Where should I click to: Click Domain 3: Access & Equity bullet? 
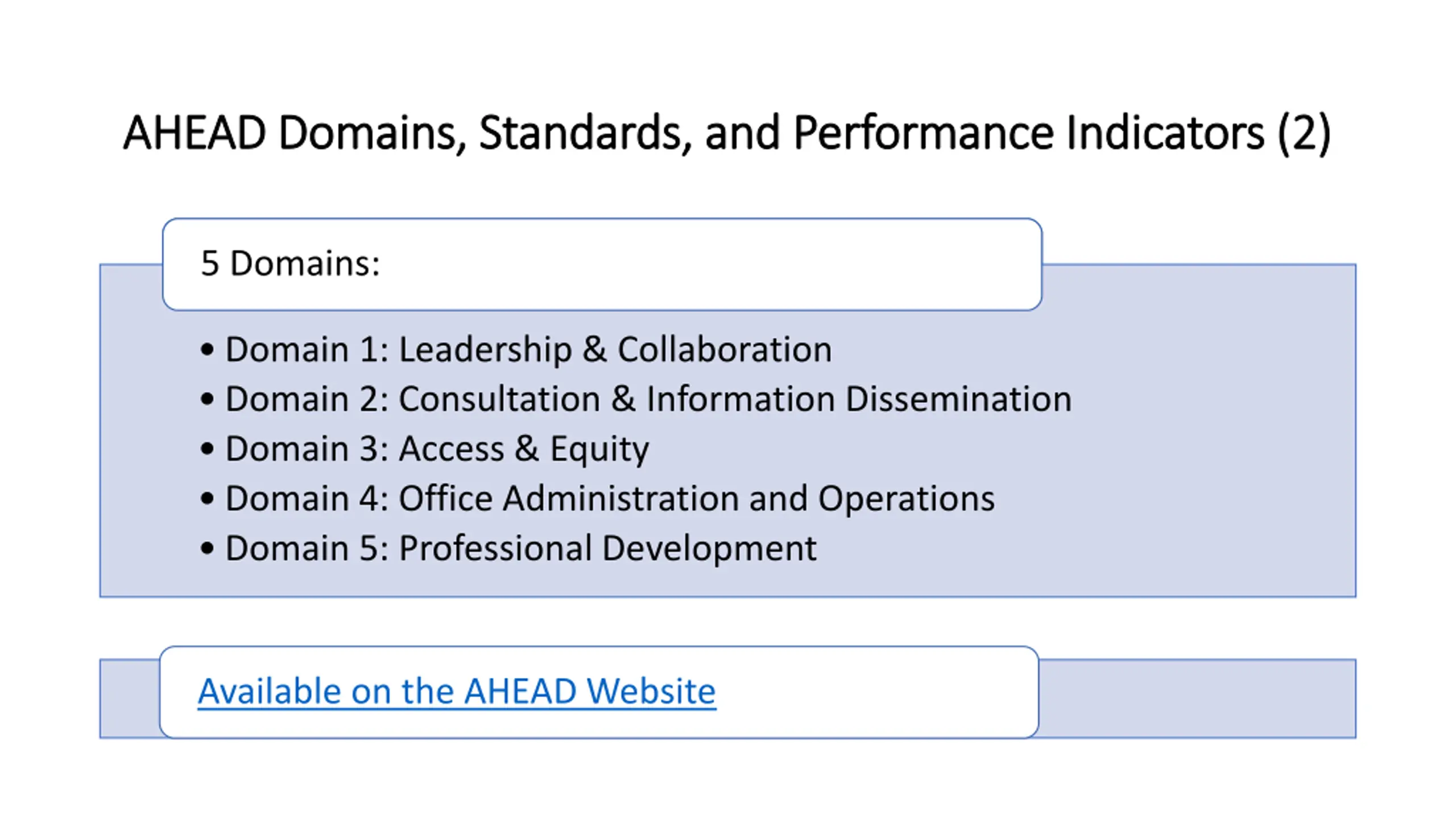[424, 449]
